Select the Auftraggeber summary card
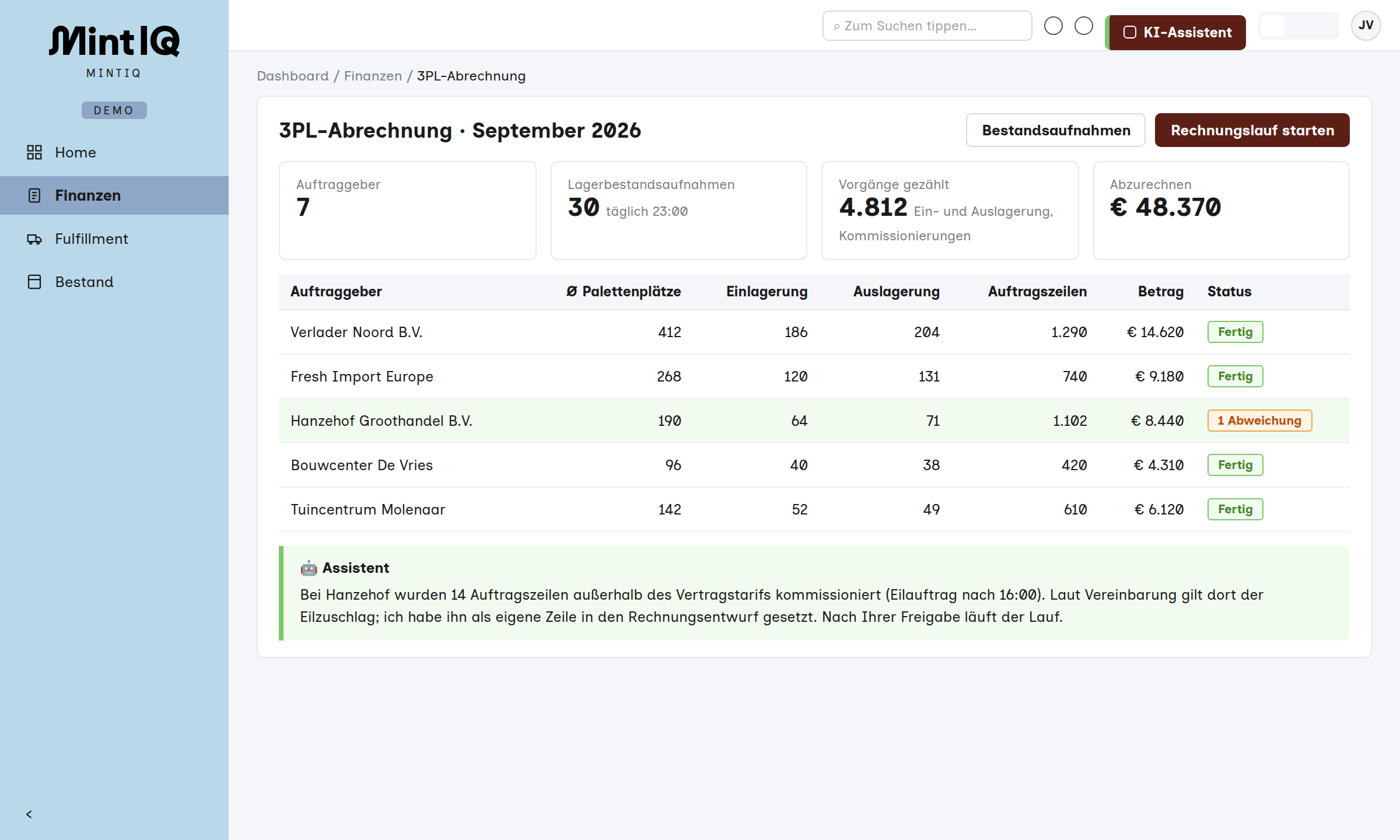Screen dimensions: 1400x840 coord(408,211)
